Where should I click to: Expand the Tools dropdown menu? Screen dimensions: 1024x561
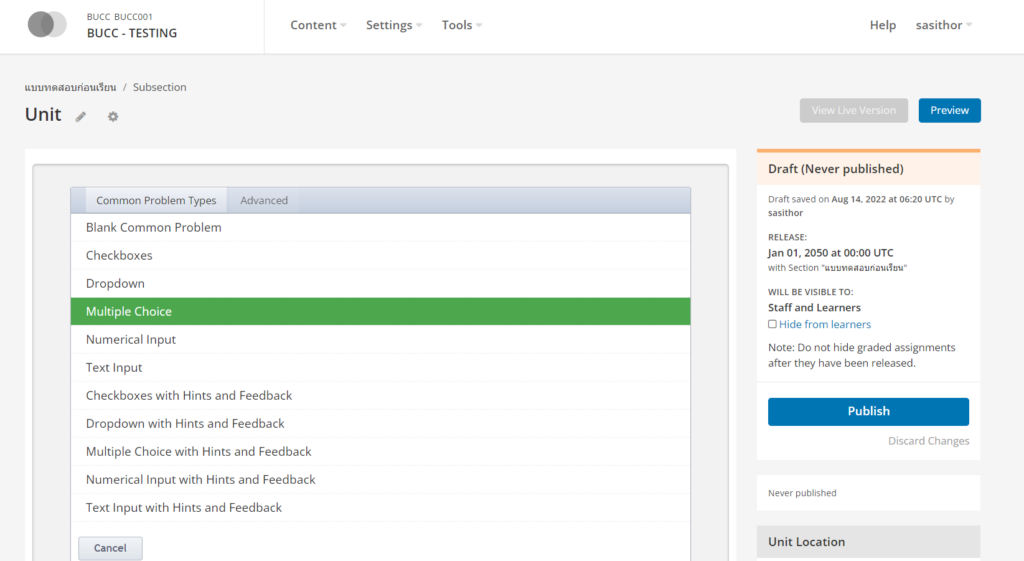[461, 25]
